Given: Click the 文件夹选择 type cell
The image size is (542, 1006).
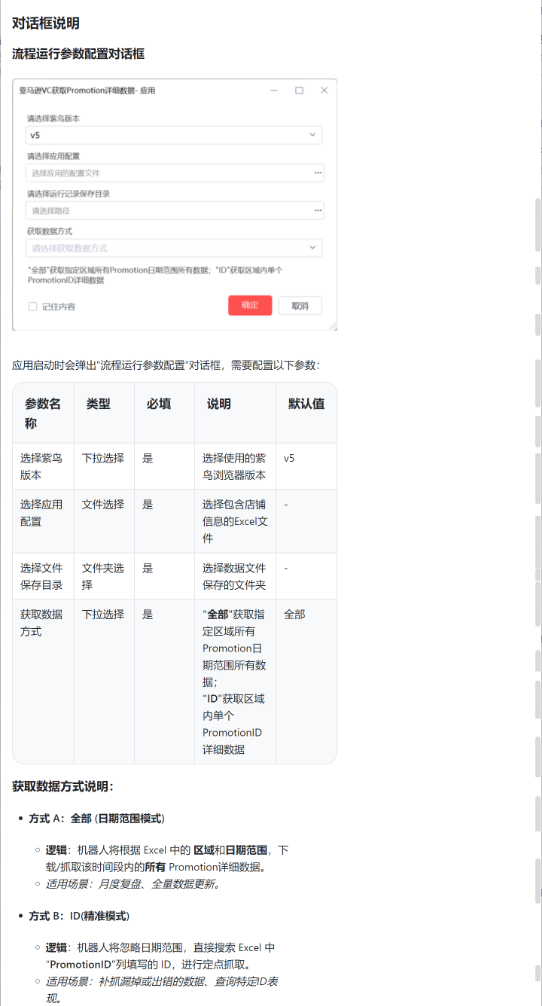Looking at the screenshot, I should (103, 576).
